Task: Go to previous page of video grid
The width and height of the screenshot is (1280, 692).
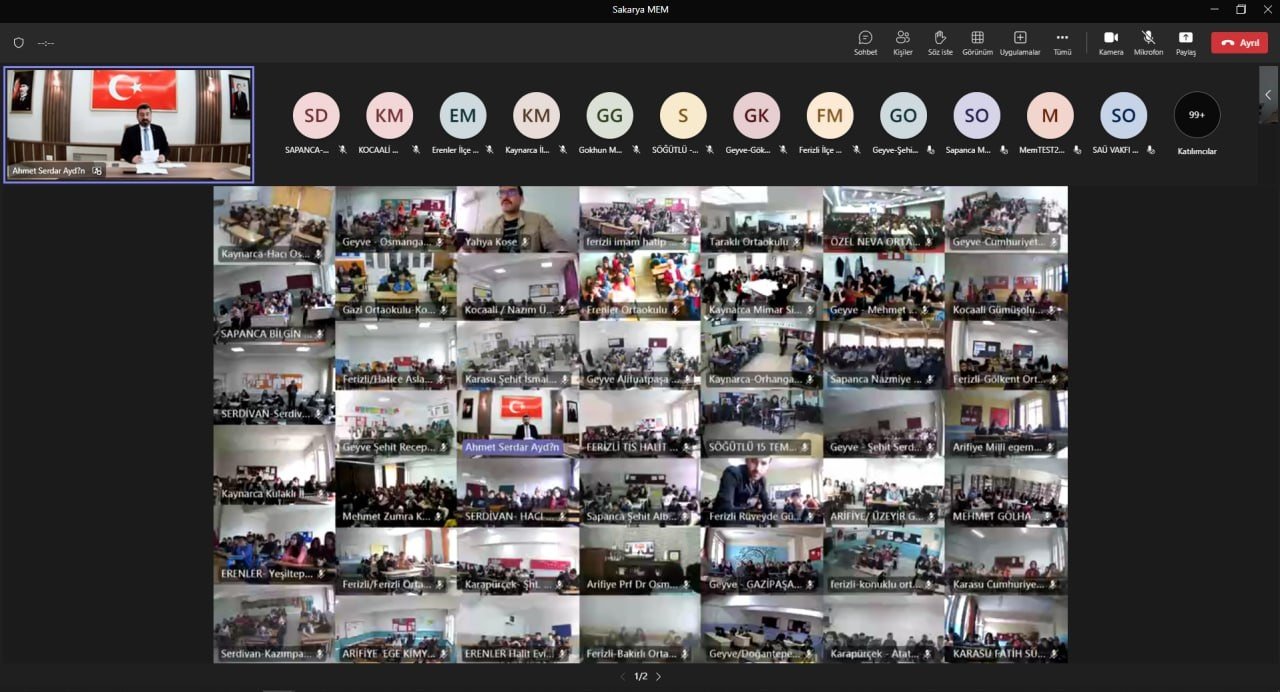Action: (x=622, y=677)
